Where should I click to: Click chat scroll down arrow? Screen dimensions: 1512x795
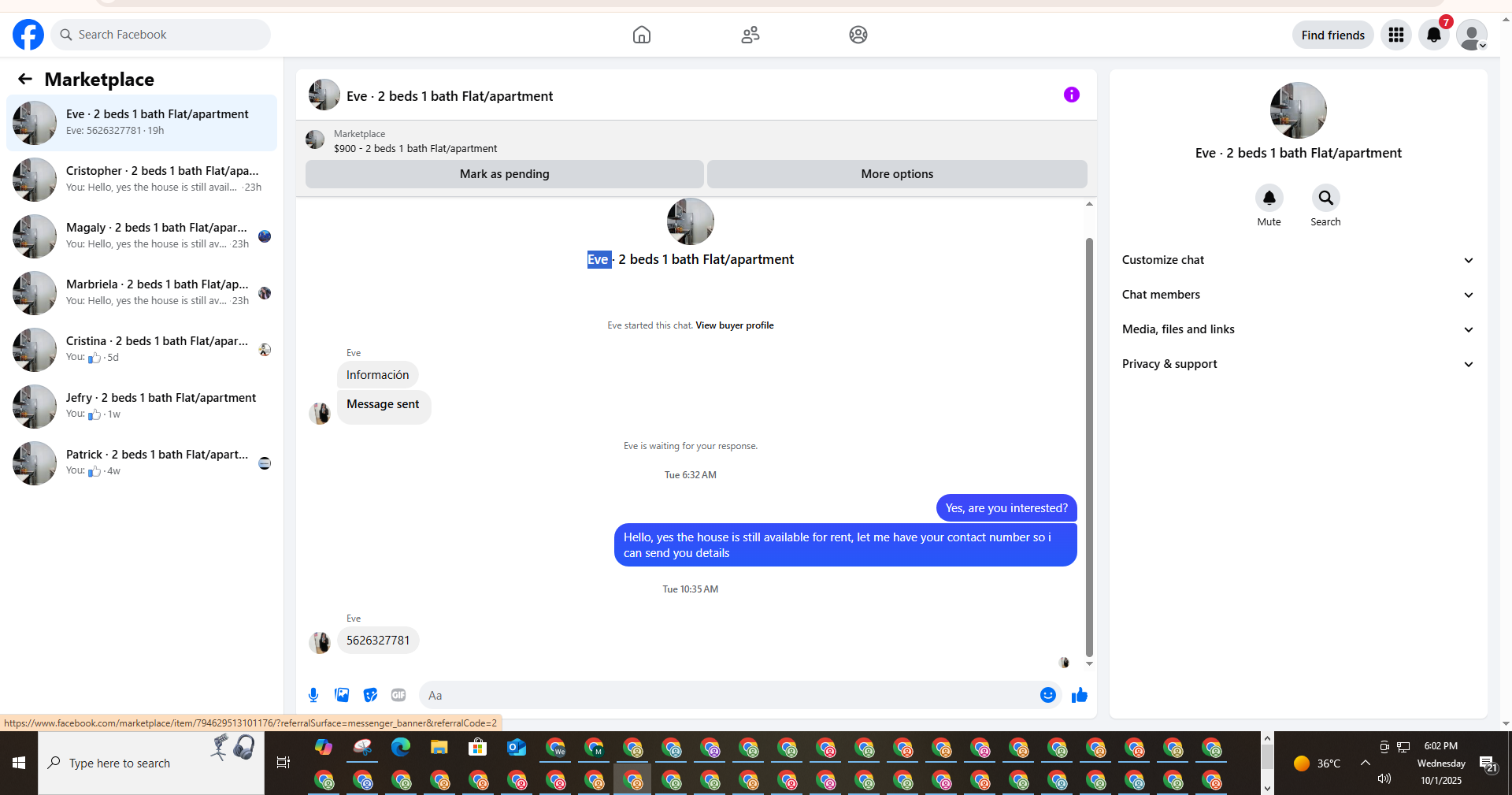click(x=1089, y=664)
